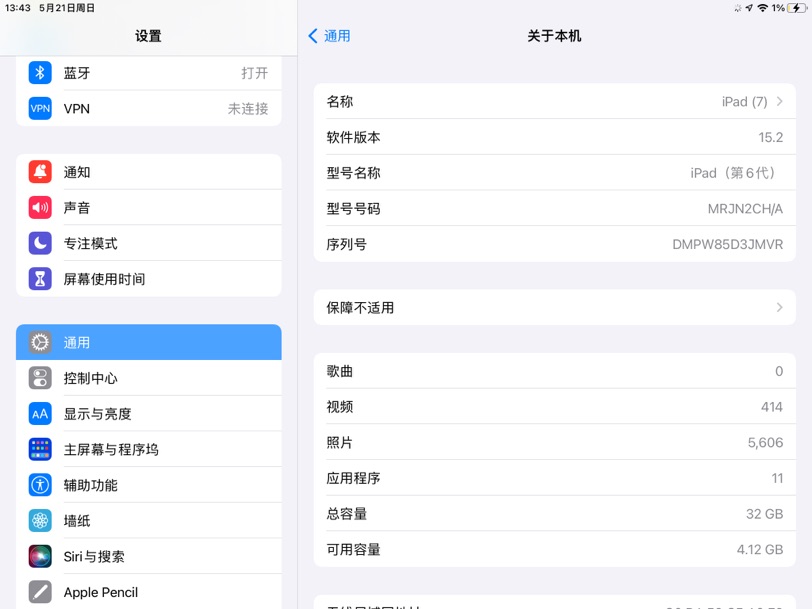The image size is (812, 609).
Task: Select the Sounds speaker icon
Action: pyautogui.click(x=40, y=208)
